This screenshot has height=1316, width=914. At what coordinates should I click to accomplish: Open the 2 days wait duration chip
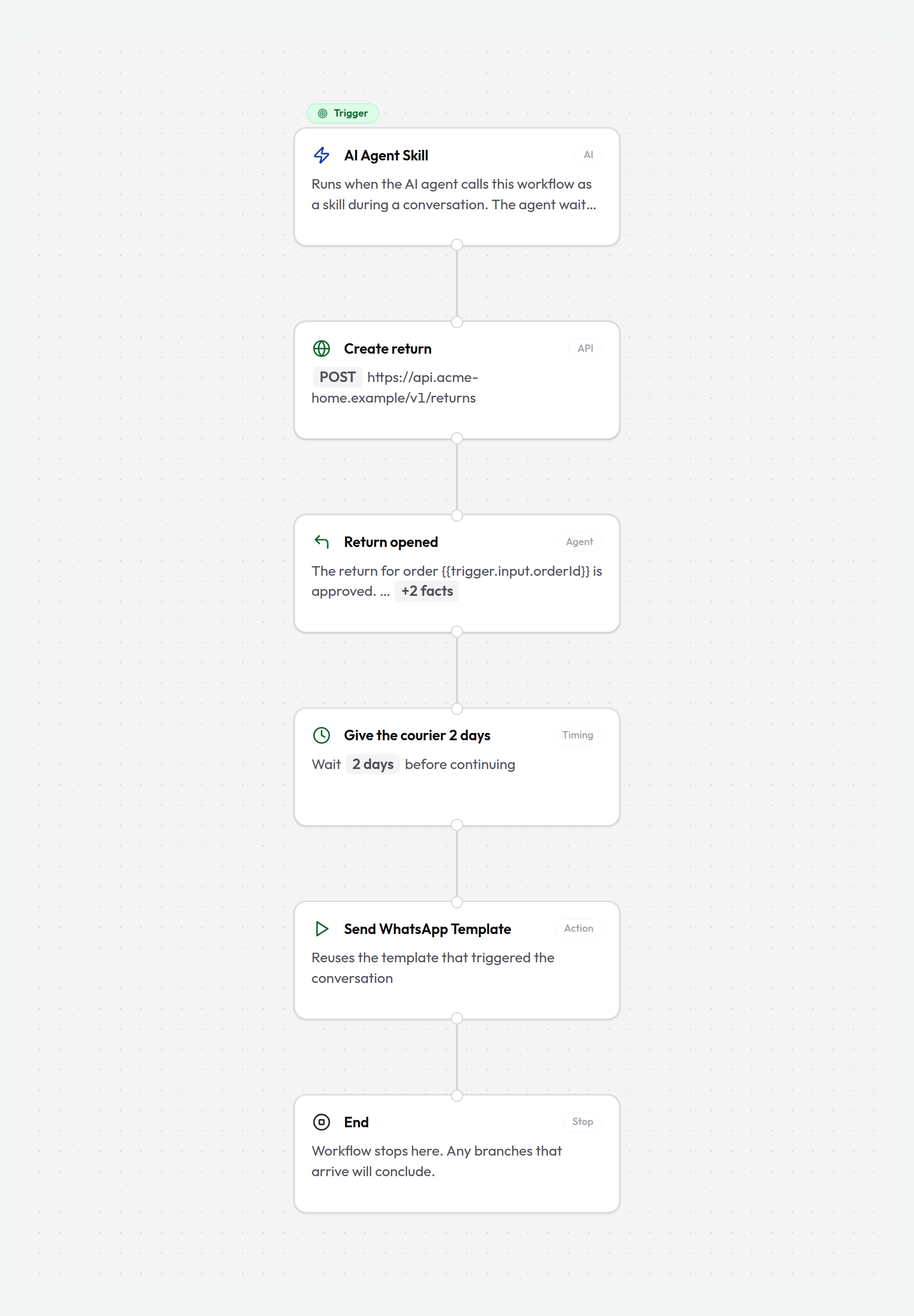click(373, 764)
